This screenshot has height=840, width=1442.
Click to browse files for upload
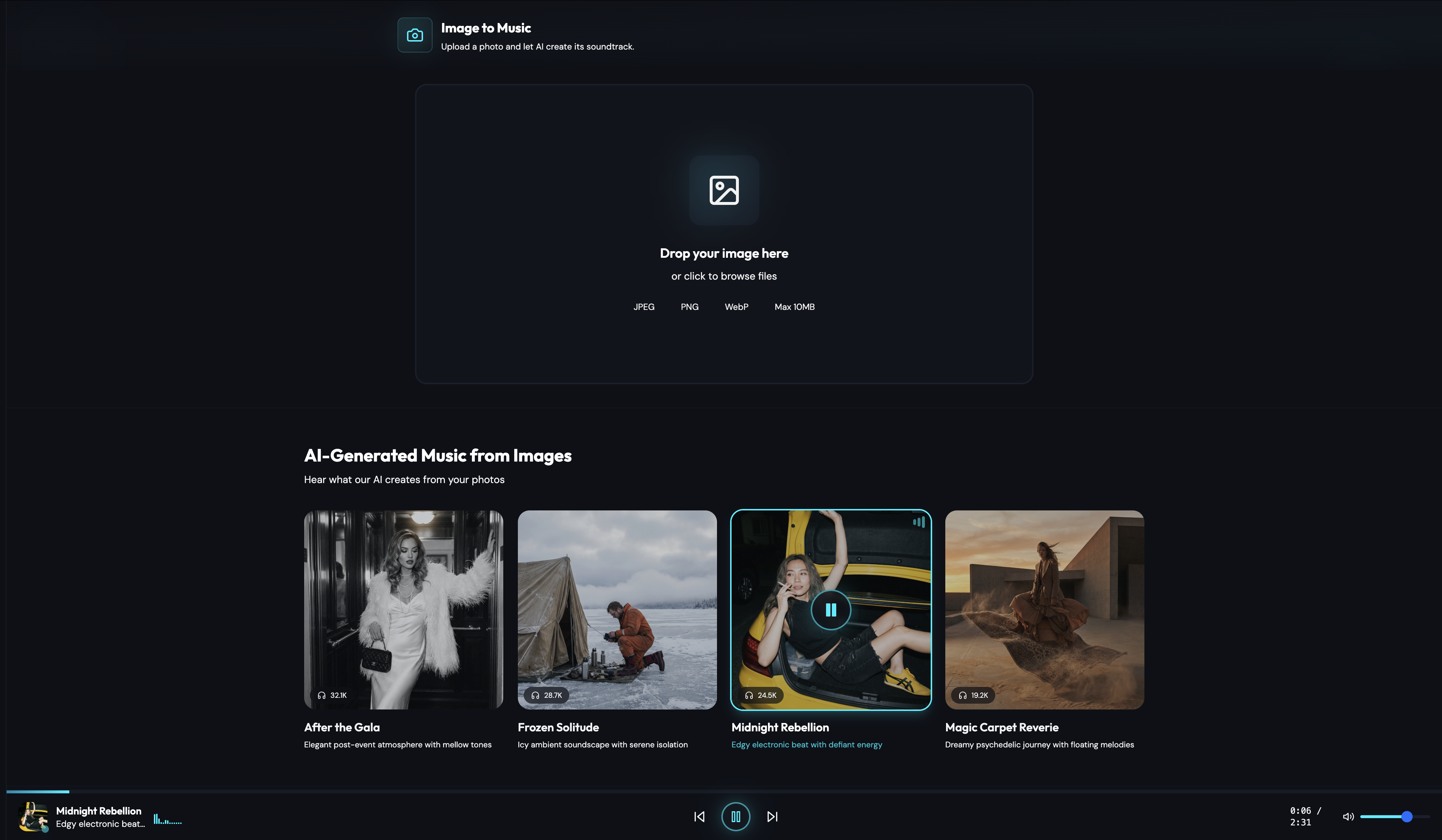tap(724, 276)
